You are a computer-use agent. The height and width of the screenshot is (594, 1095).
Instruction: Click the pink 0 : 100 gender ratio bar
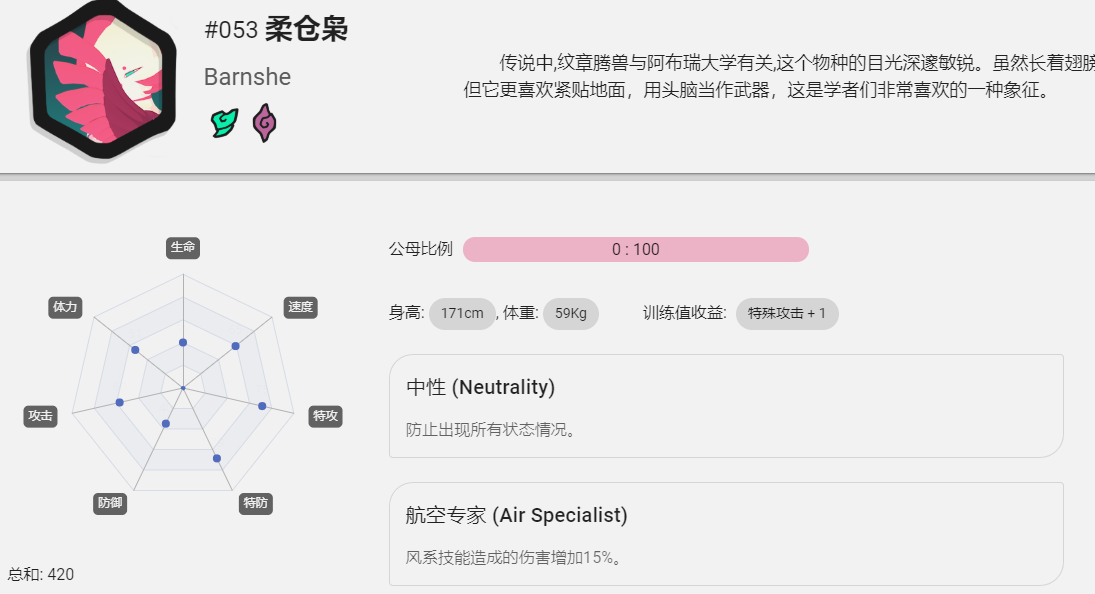click(635, 249)
